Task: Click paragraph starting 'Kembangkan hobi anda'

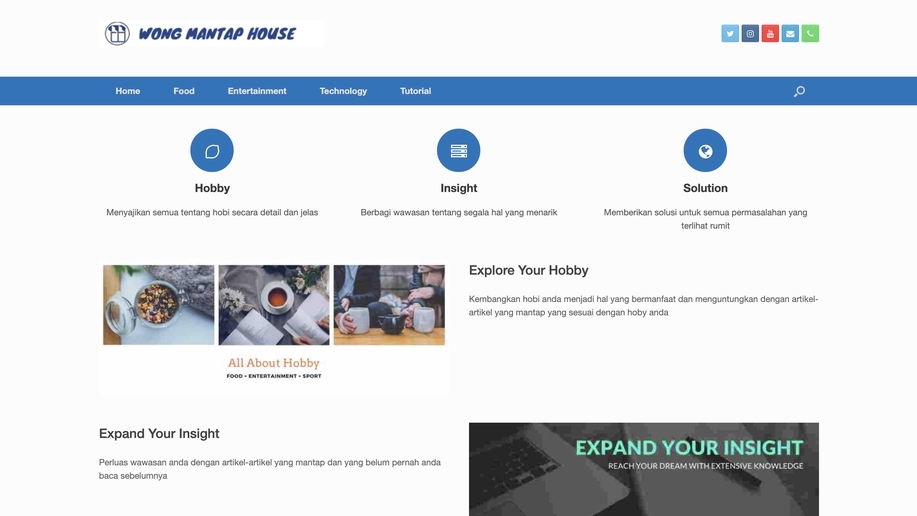Action: pyautogui.click(x=643, y=305)
